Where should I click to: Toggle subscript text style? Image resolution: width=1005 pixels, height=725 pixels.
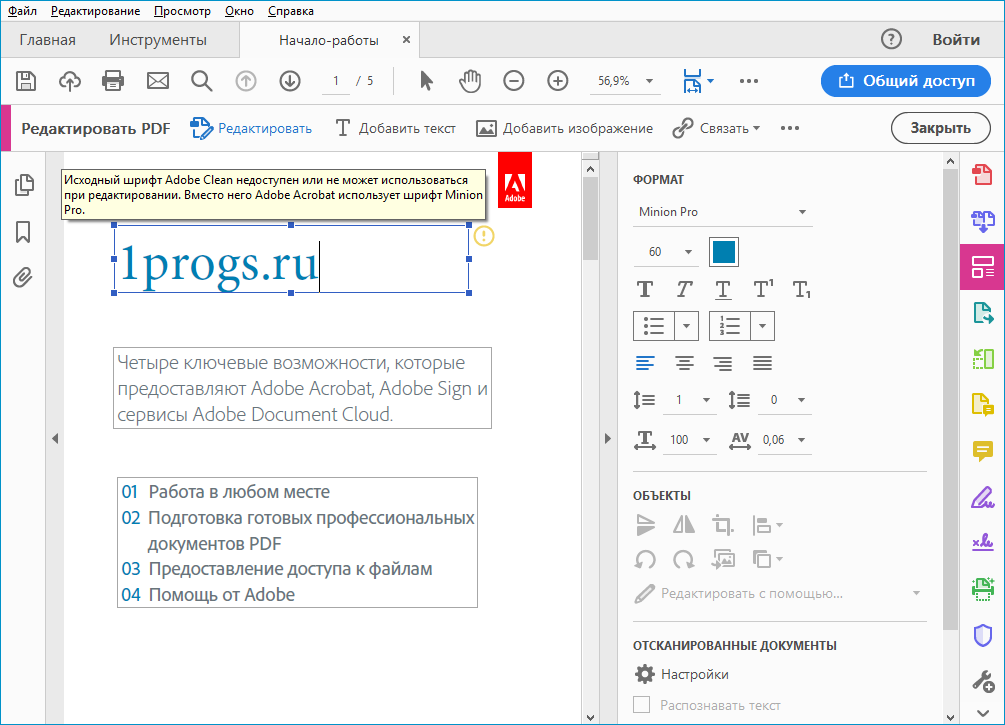(802, 290)
